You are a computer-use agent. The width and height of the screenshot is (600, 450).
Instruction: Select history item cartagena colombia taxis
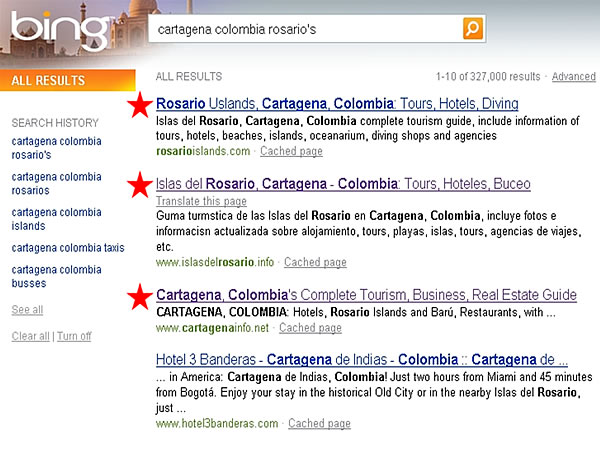coord(68,247)
